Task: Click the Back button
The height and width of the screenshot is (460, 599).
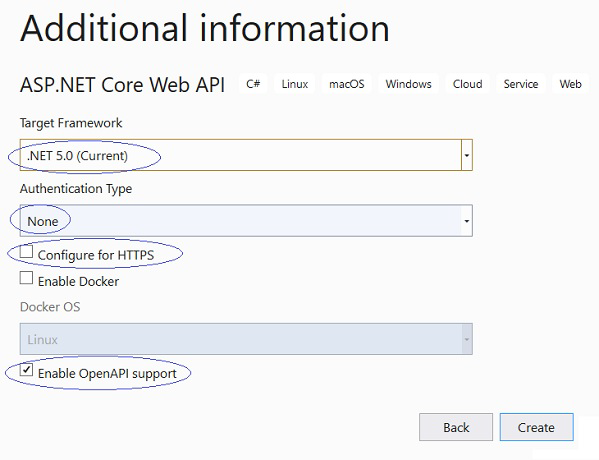Action: click(456, 427)
